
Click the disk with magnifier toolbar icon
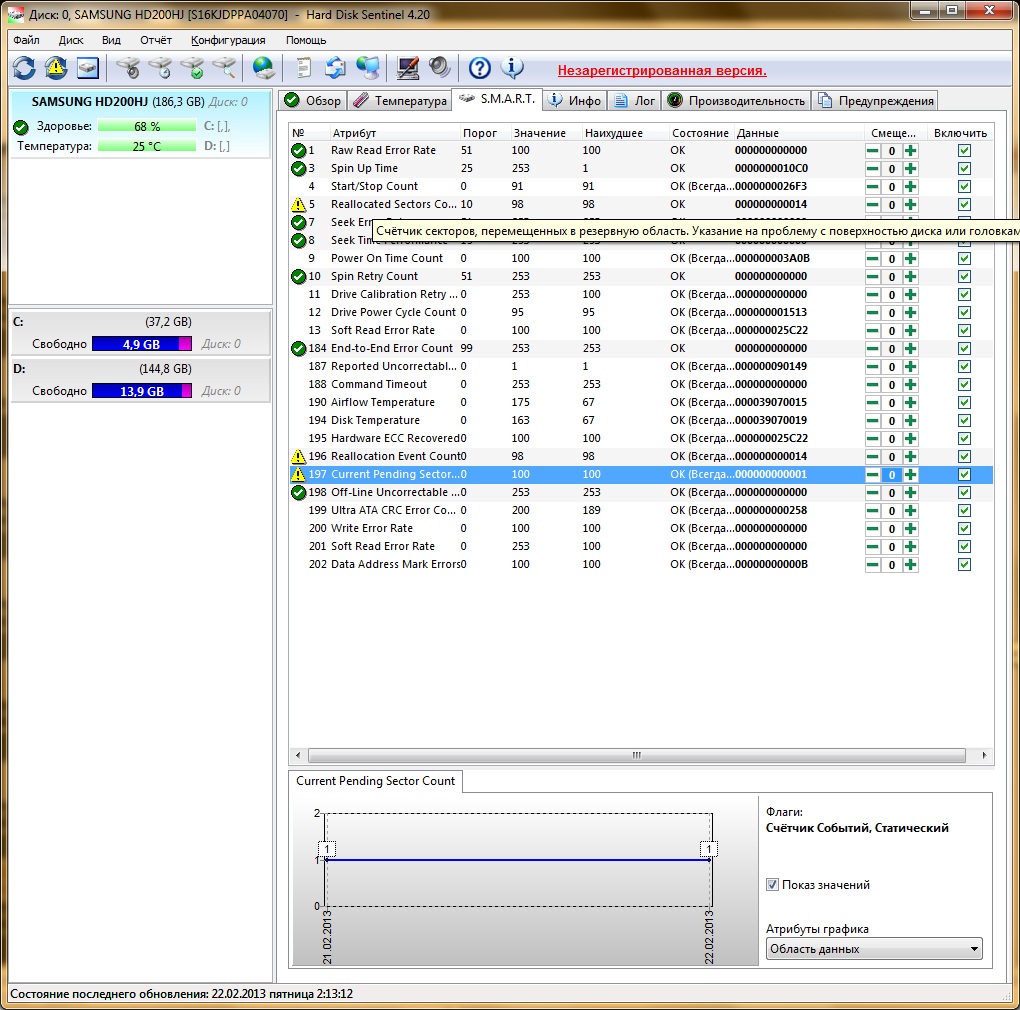(225, 68)
